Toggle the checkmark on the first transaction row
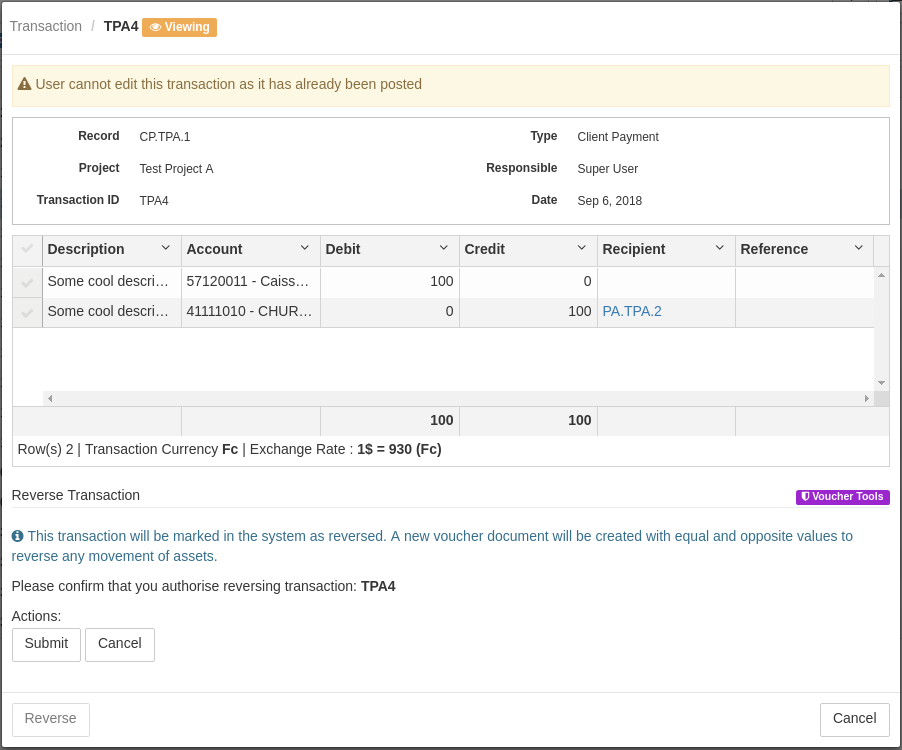This screenshot has width=902, height=750. pyautogui.click(x=26, y=281)
